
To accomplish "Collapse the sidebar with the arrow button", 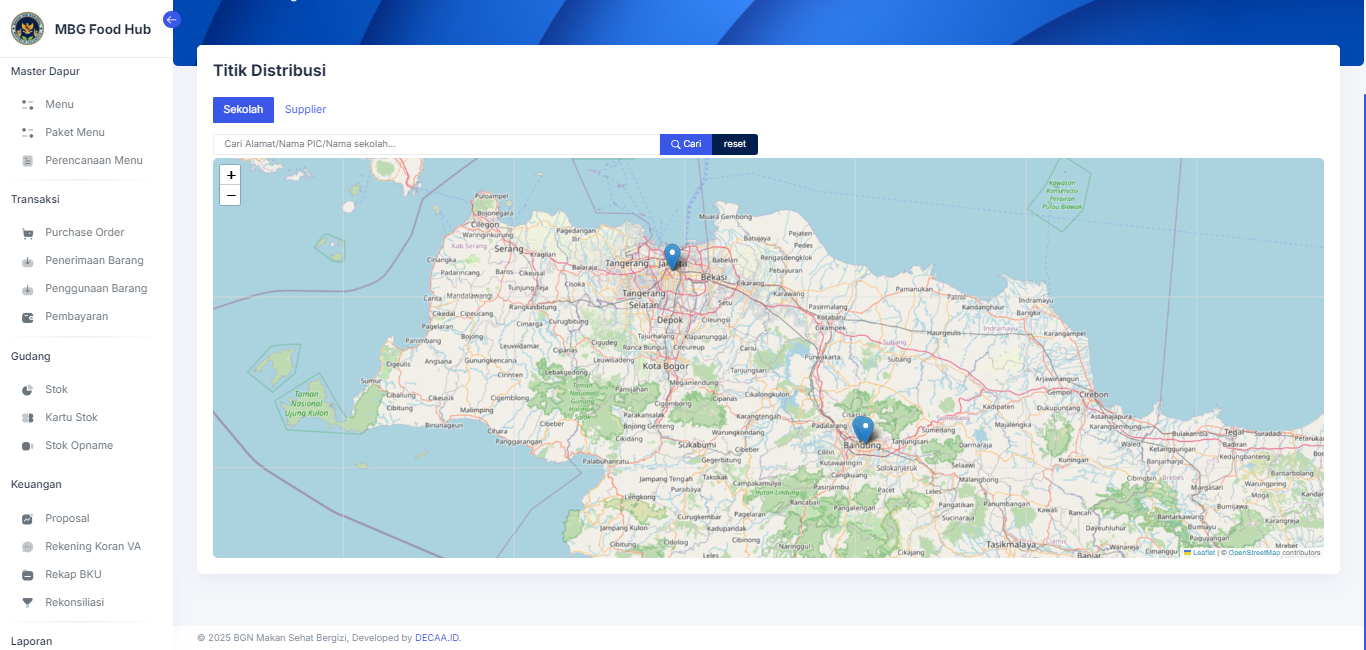I will [x=171, y=19].
